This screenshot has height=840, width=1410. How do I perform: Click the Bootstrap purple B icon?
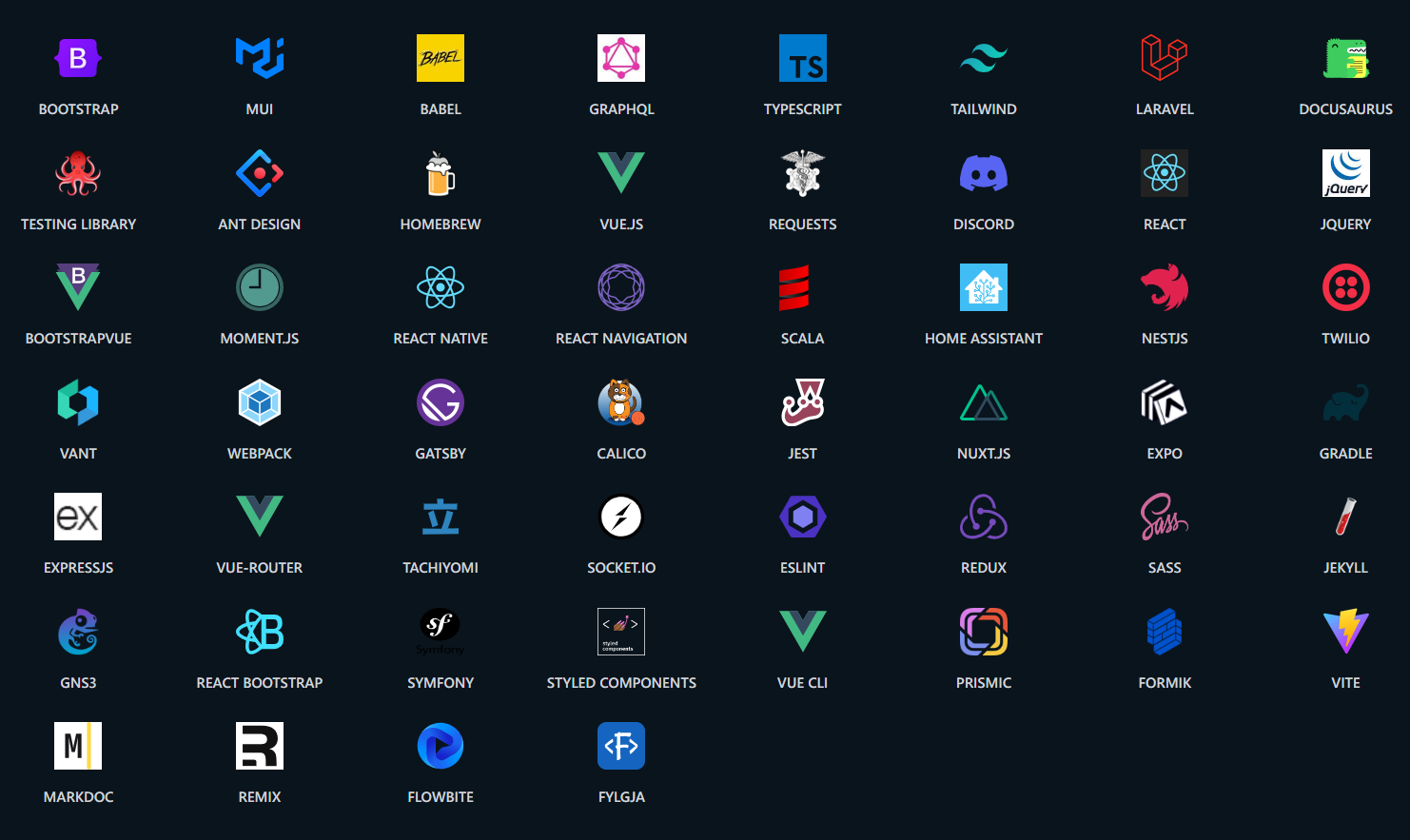[x=78, y=58]
